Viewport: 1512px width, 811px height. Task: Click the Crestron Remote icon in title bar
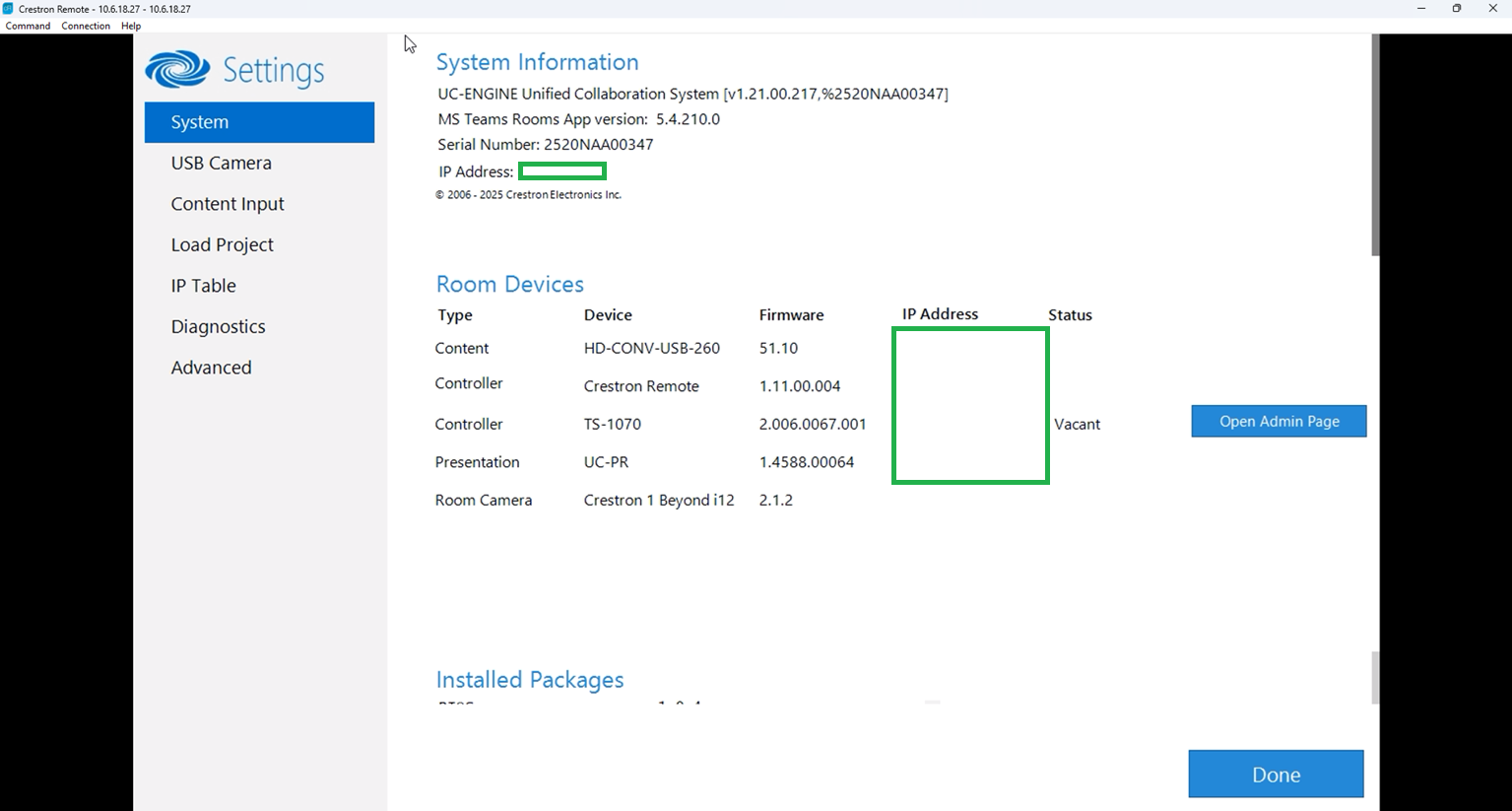[x=9, y=8]
